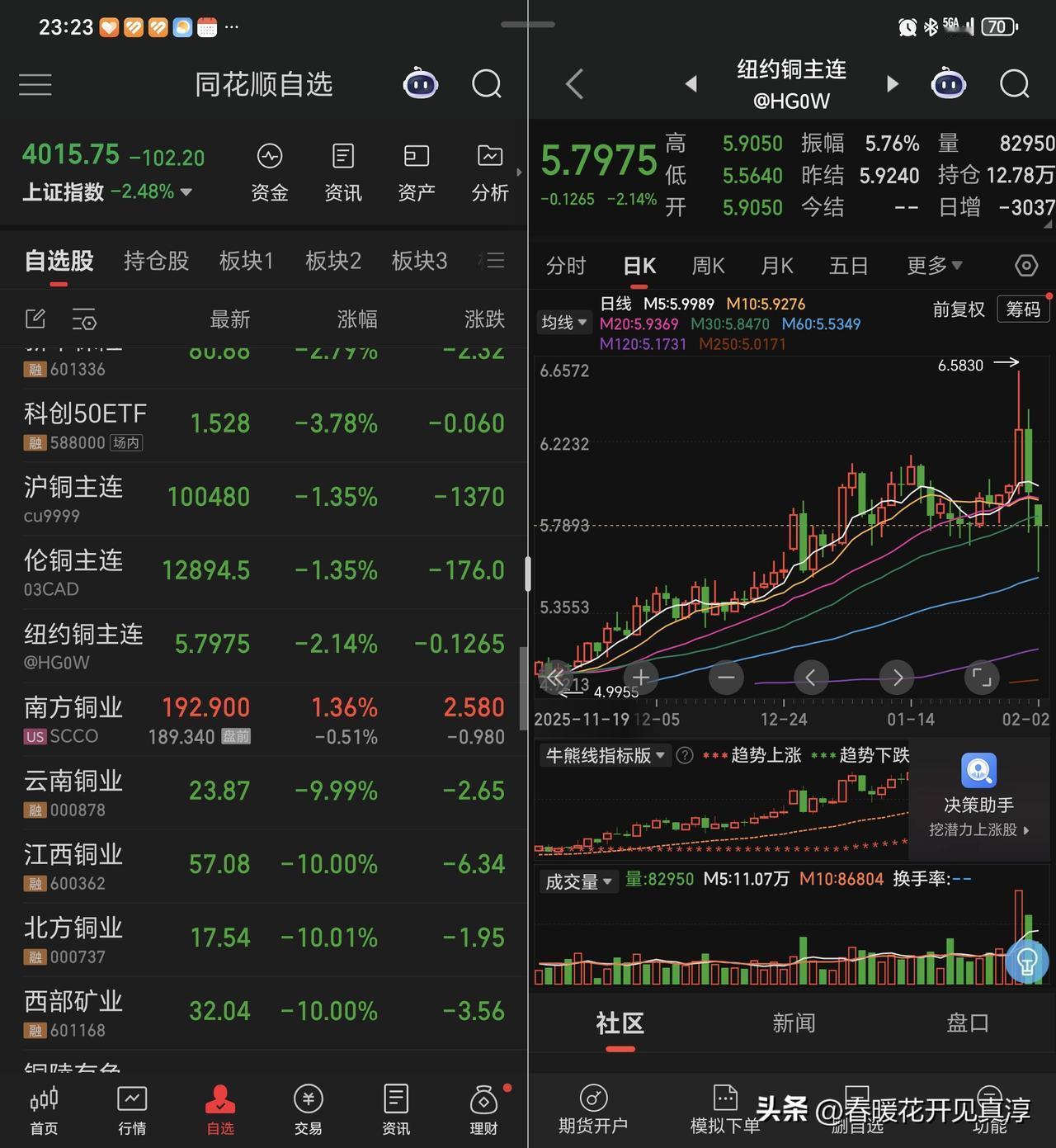Screen dimensions: 1056x1148
Task: Tap the watchlist vertical scrollbar handle
Action: pyautogui.click(x=523, y=689)
